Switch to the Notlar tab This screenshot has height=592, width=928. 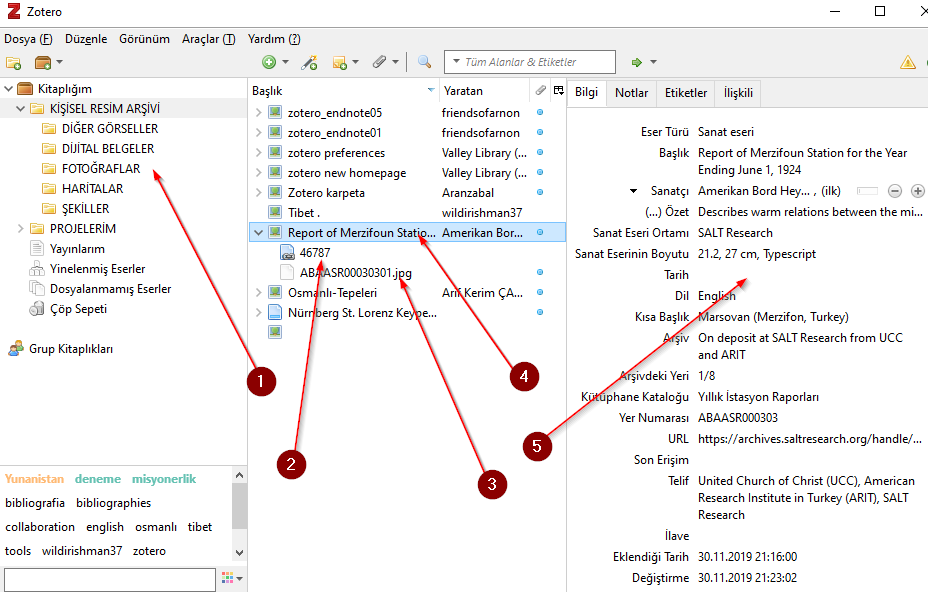coord(631,93)
